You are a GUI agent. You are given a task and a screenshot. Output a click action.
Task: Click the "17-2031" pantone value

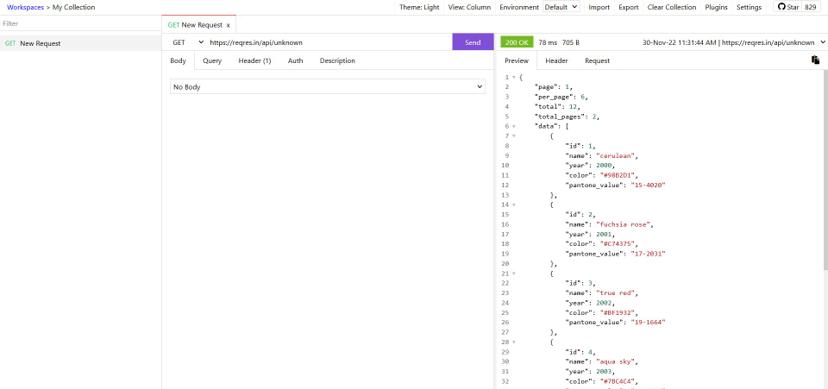tap(648, 253)
